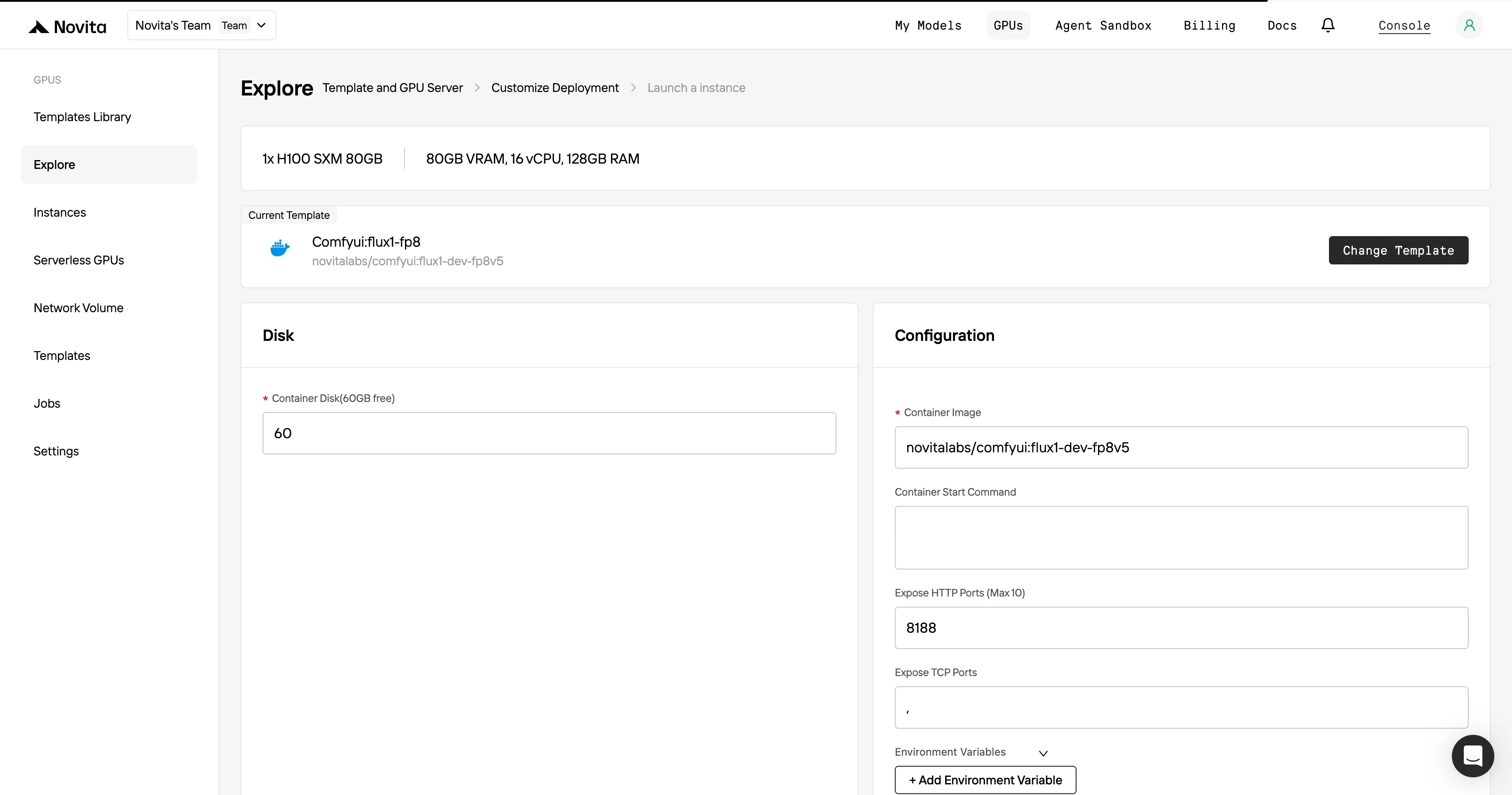The width and height of the screenshot is (1512, 795).
Task: Open Serverless GPUs section
Action: point(109,260)
